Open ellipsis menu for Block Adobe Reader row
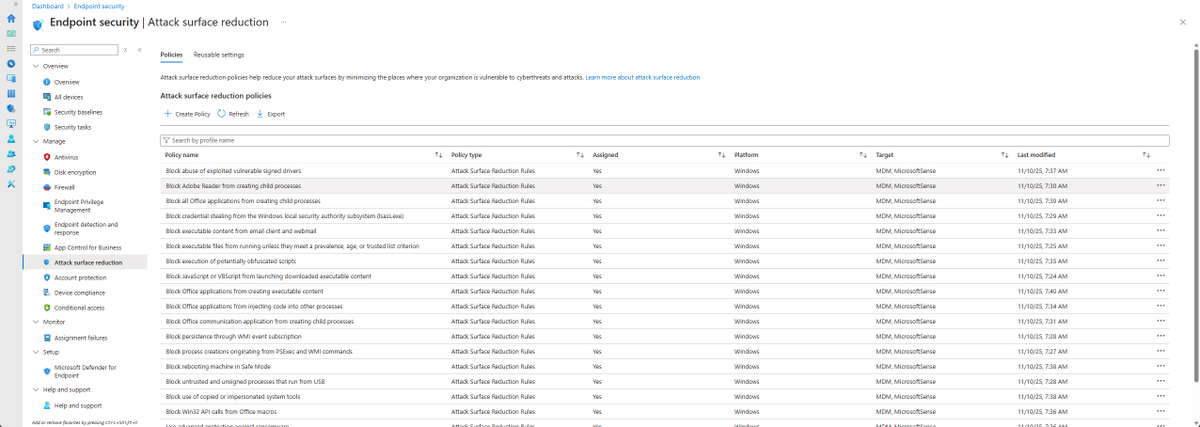1200x427 pixels. point(1160,185)
